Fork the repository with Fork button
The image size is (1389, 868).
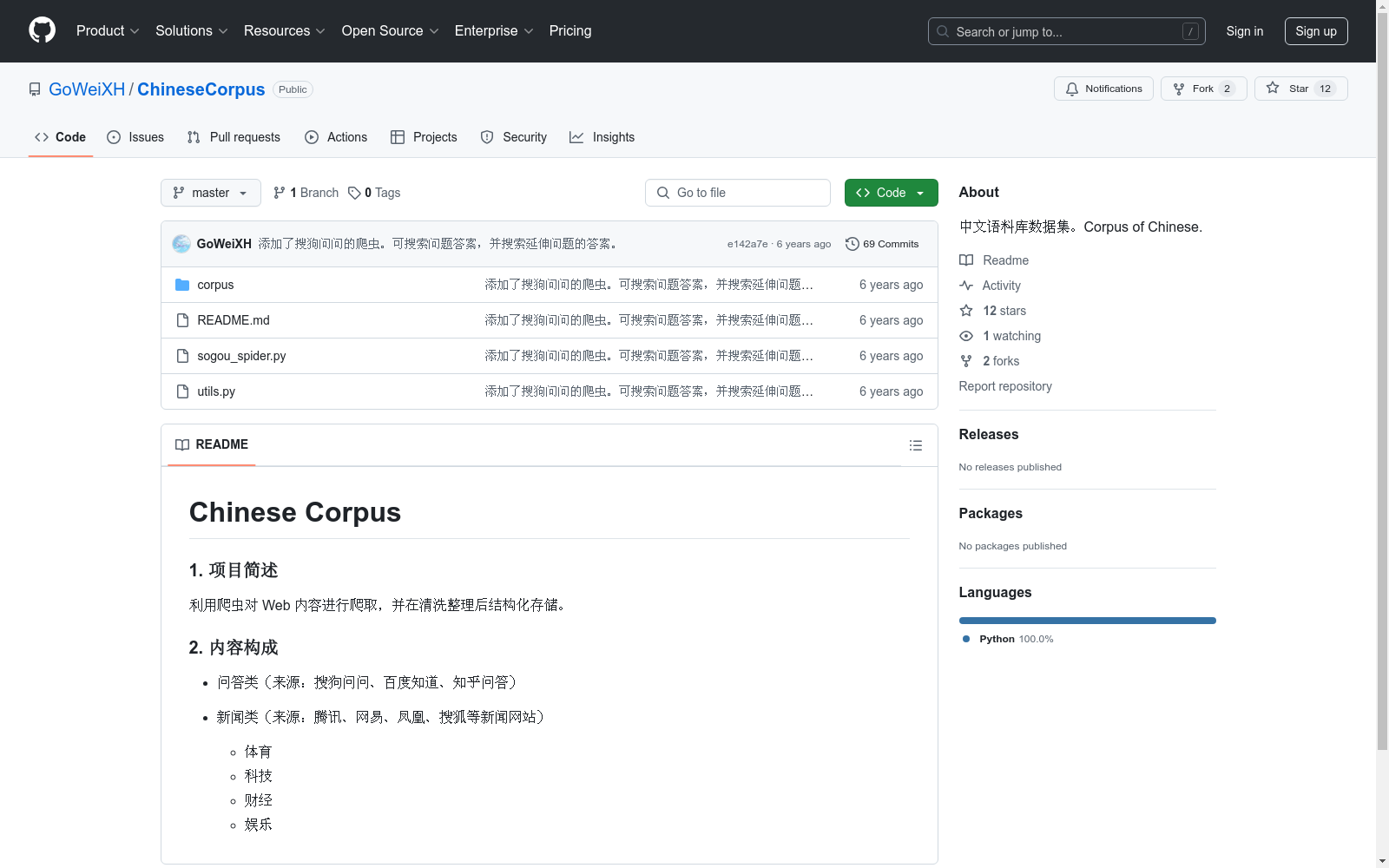(x=1203, y=89)
